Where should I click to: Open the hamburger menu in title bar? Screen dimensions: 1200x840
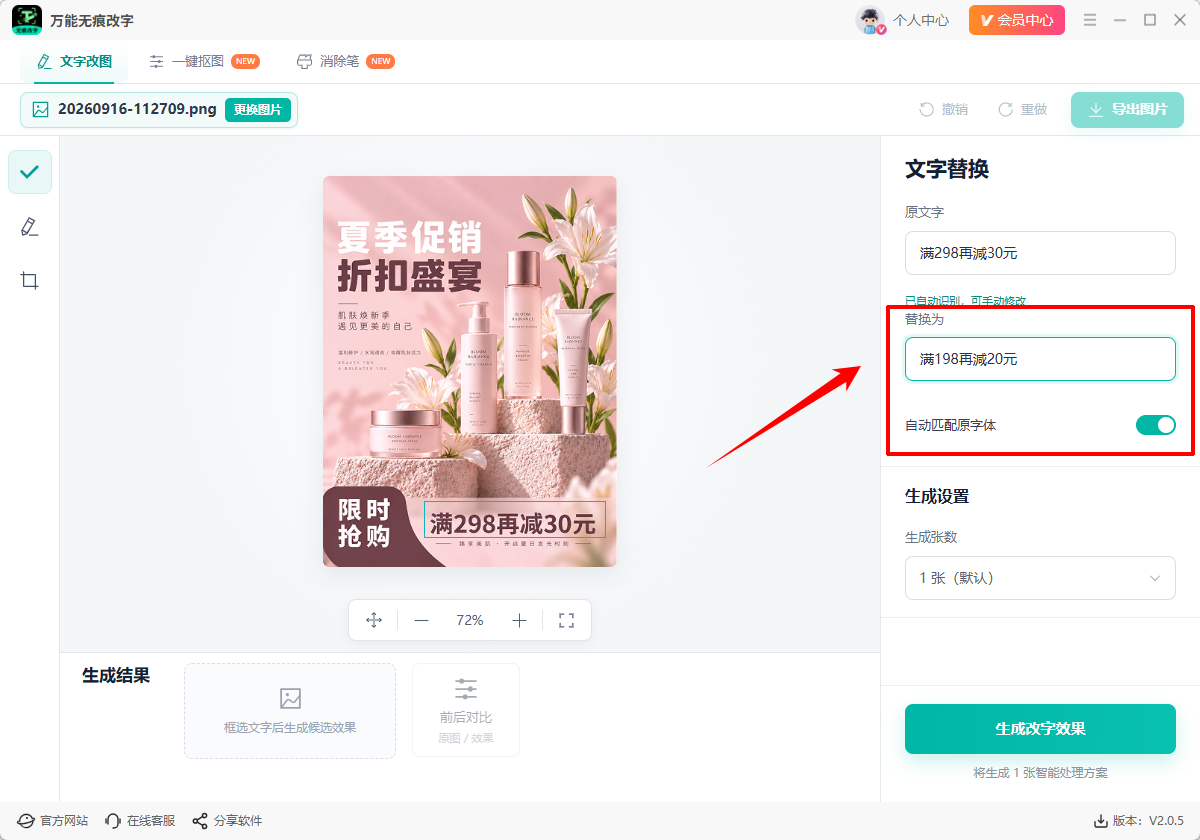(x=1090, y=20)
